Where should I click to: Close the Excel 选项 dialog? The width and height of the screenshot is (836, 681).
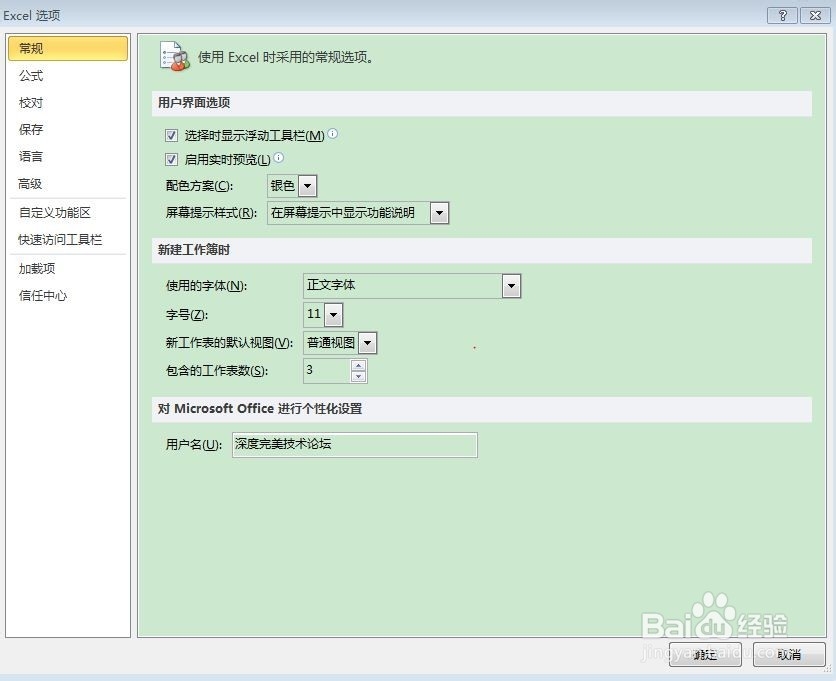pyautogui.click(x=815, y=15)
